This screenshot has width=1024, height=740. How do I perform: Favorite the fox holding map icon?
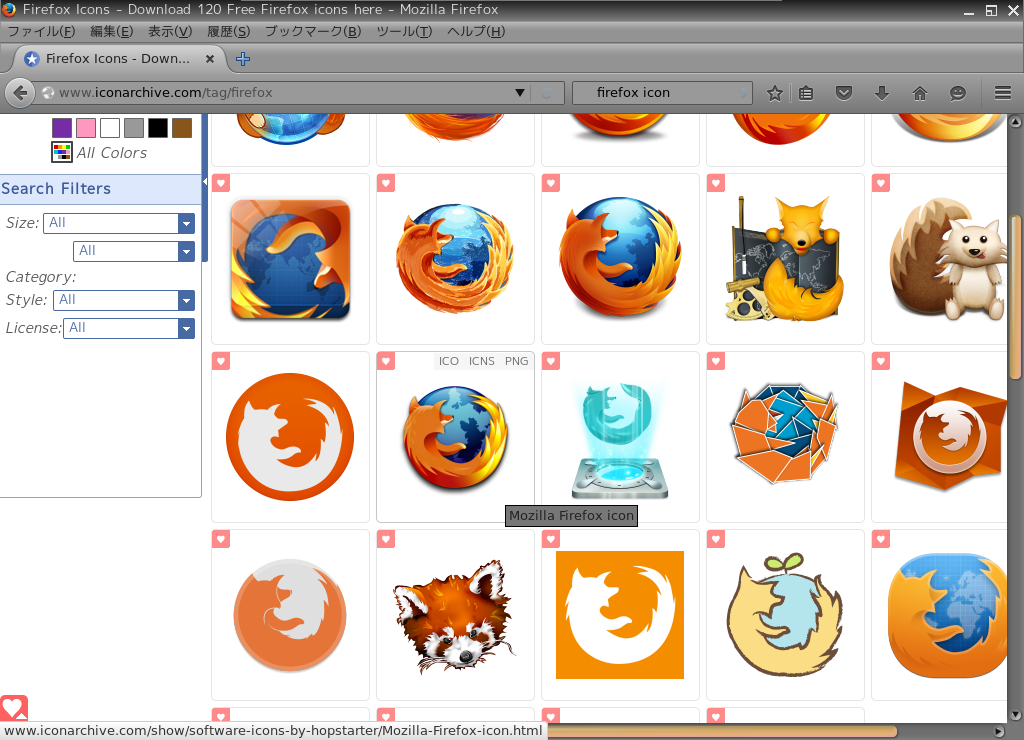pyautogui.click(x=716, y=184)
